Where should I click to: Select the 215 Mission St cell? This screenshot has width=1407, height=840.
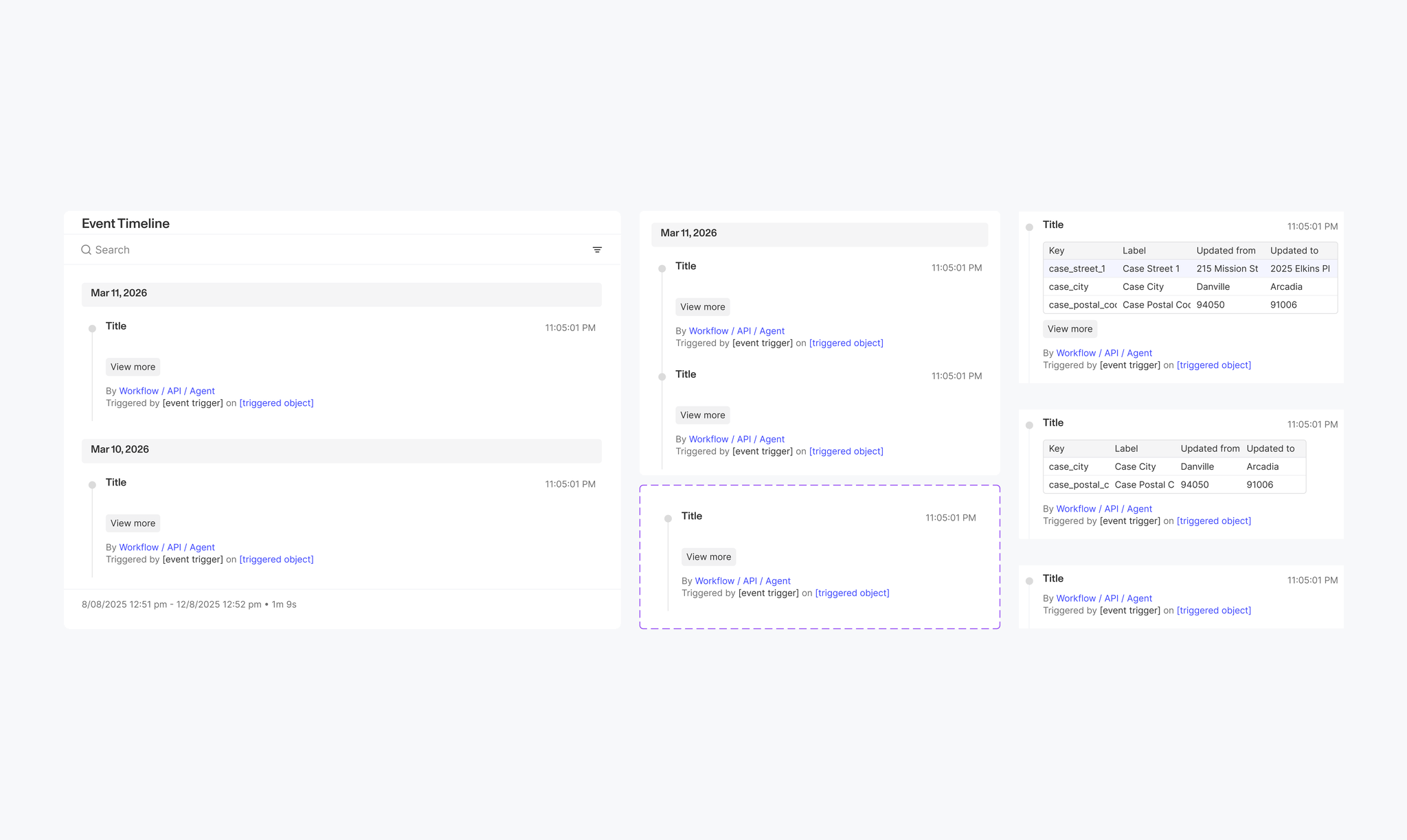point(1227,269)
